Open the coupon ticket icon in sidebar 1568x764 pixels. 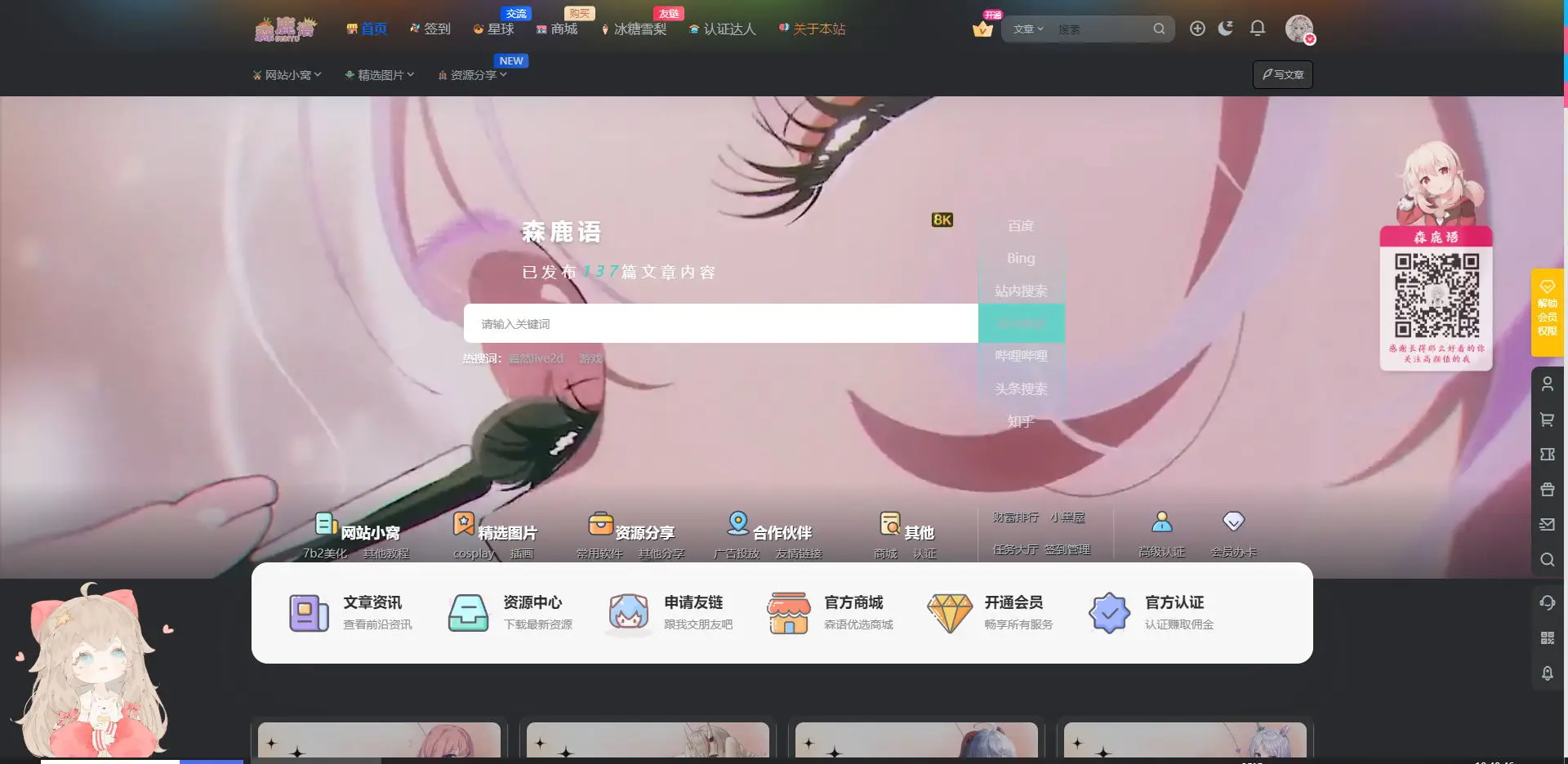coord(1547,455)
